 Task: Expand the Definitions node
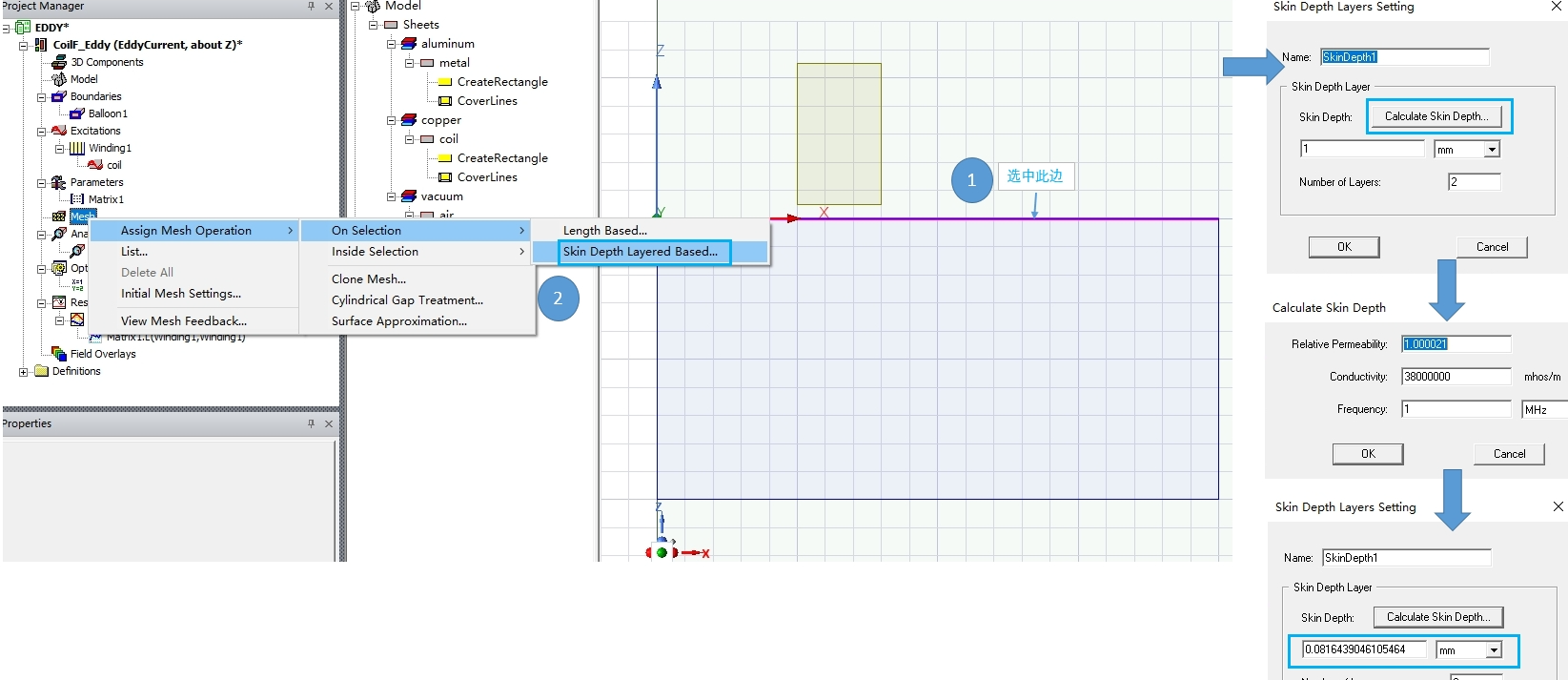[24, 371]
